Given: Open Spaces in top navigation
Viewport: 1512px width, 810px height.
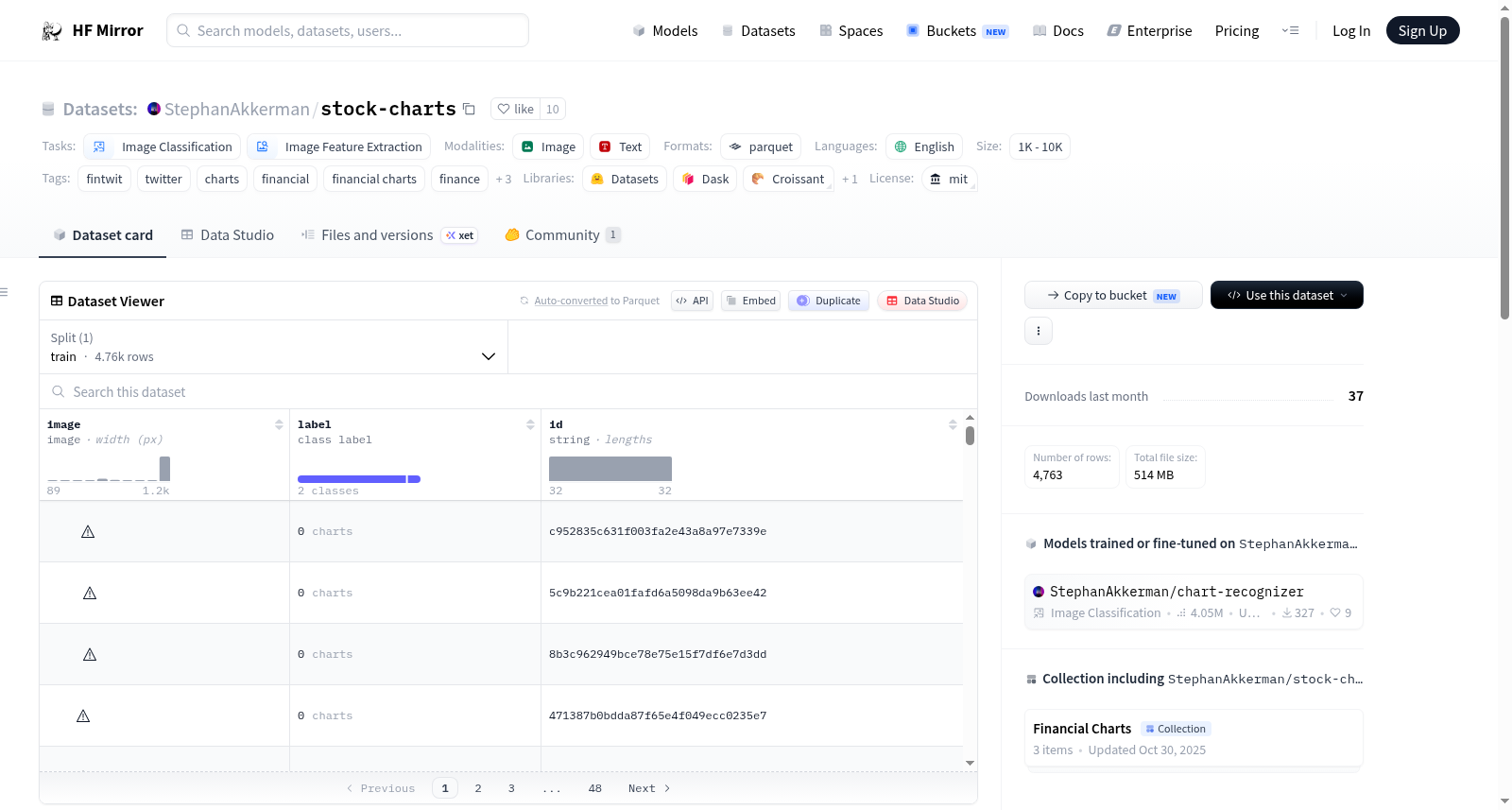Looking at the screenshot, I should [x=850, y=30].
